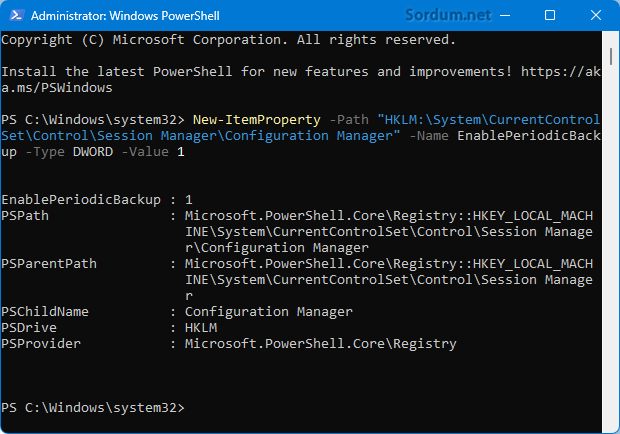Click 'Set\Control\Session Manager\Configuration Manager"' path text
Viewport: 620px width, 434px height.
click(201, 136)
